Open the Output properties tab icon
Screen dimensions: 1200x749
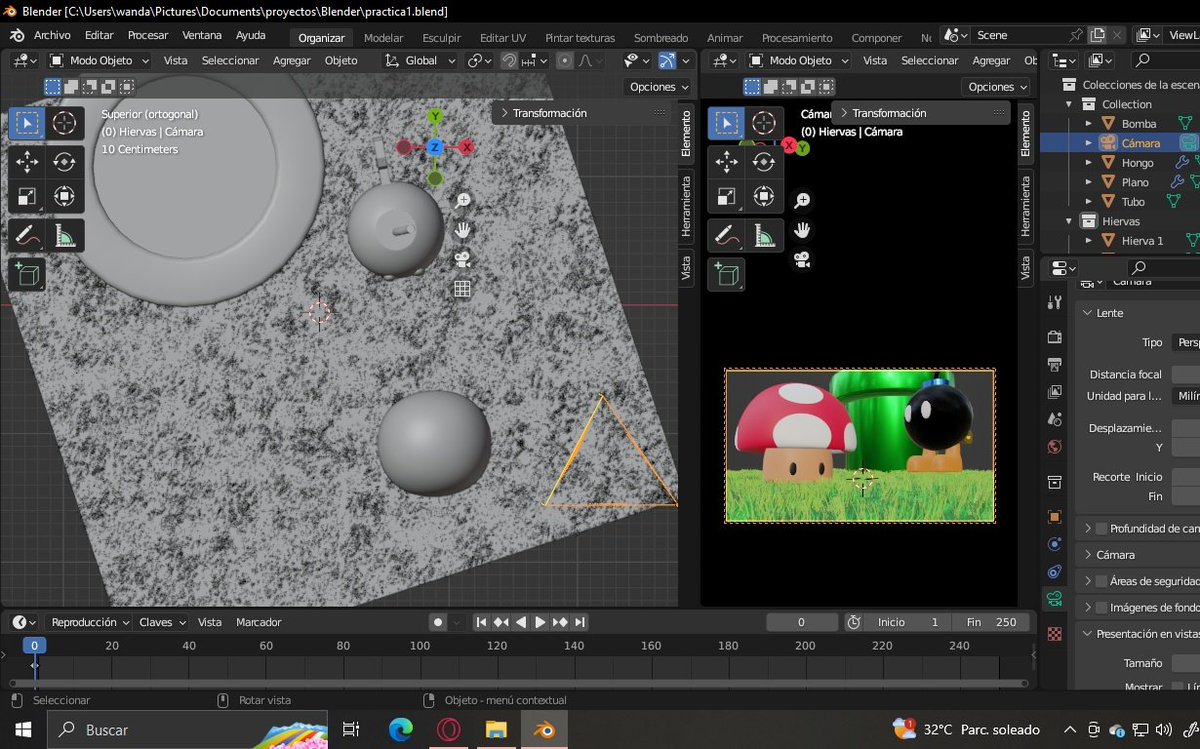(1054, 364)
